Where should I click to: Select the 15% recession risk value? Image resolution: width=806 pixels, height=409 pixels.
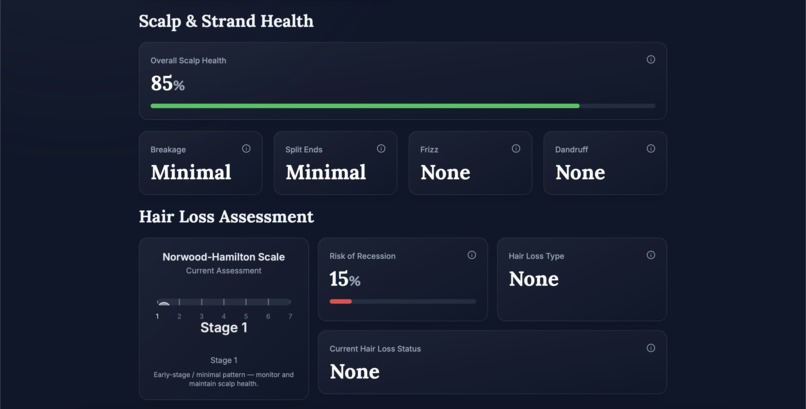[x=345, y=279]
